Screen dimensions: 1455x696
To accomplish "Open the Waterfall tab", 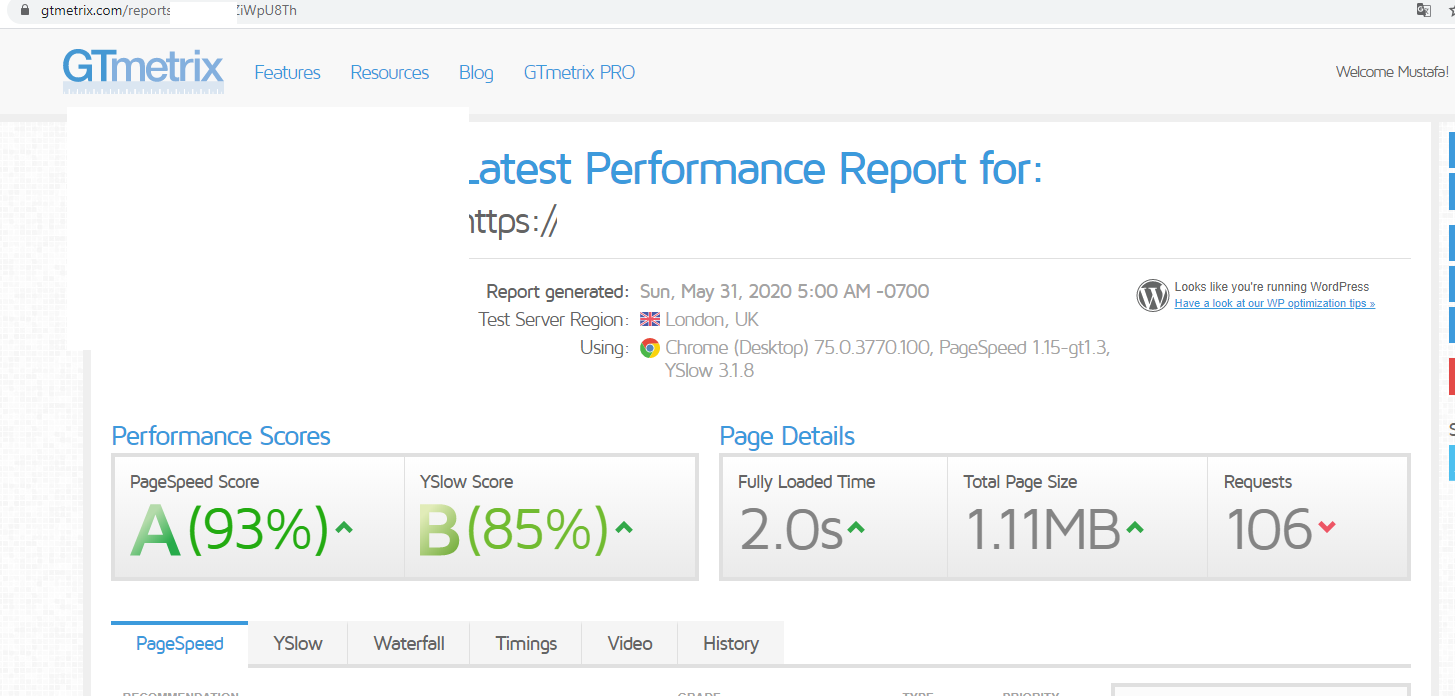I will [x=409, y=643].
